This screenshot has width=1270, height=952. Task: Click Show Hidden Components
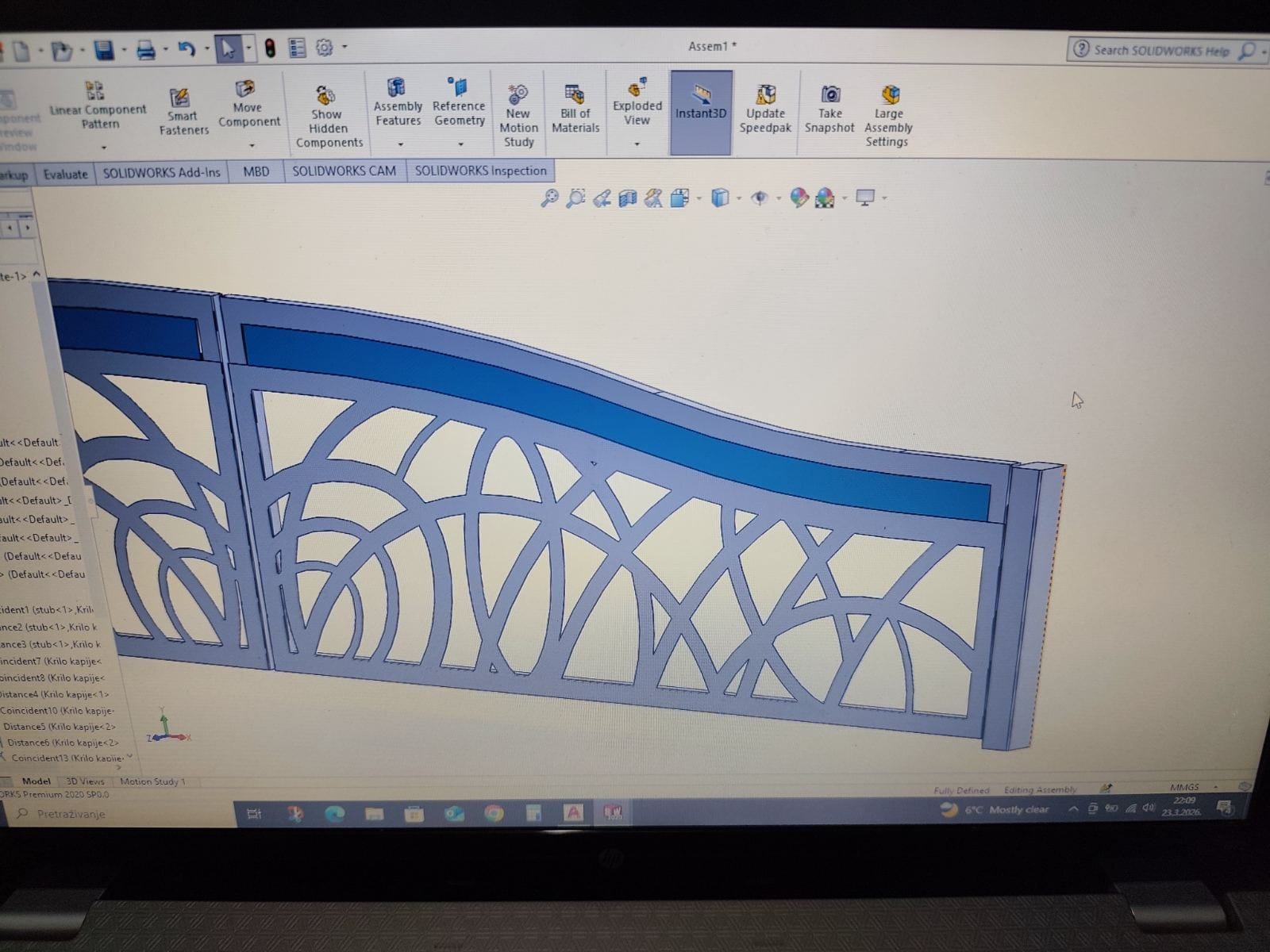pos(328,116)
